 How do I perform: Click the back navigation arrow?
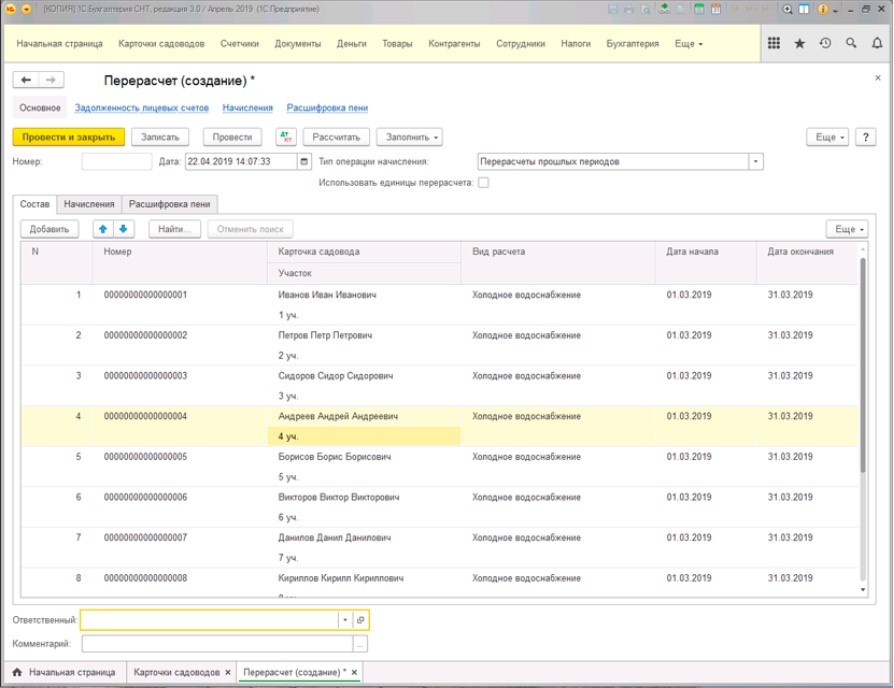pyautogui.click(x=26, y=80)
